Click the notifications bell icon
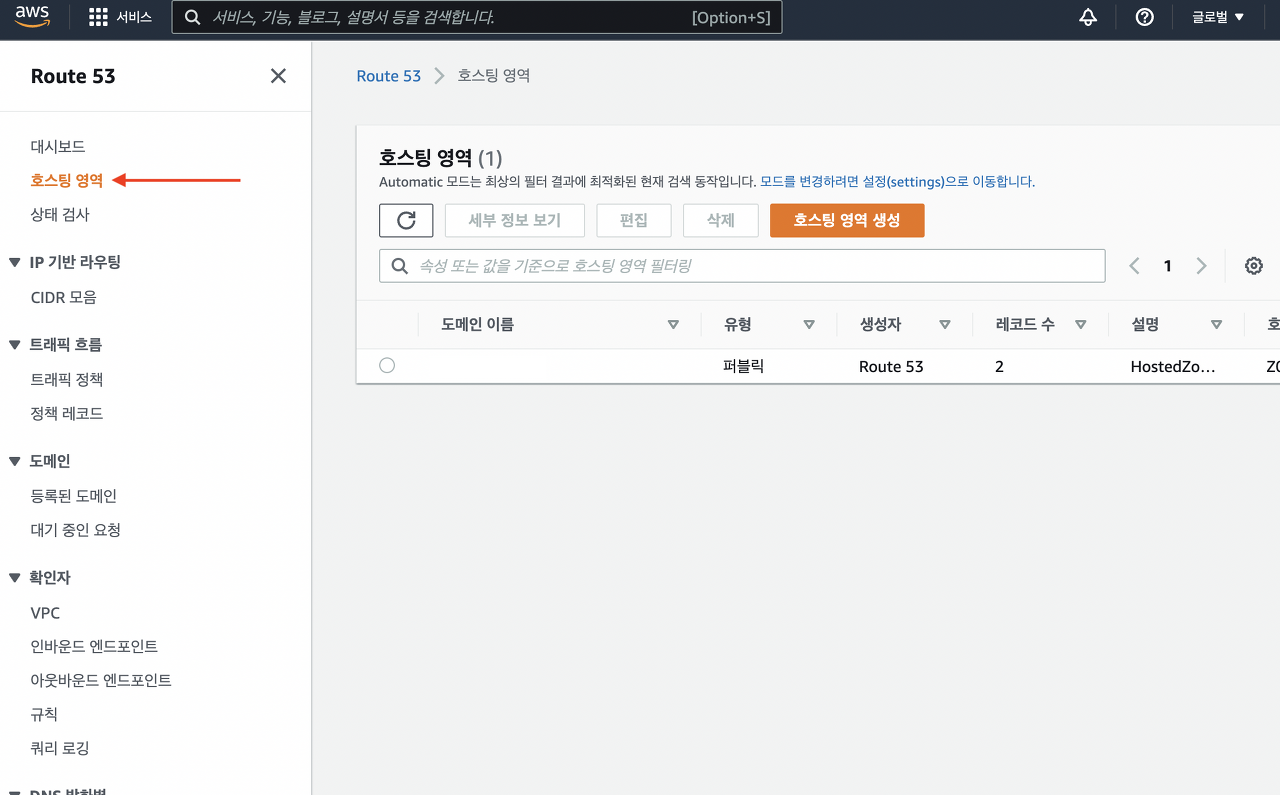 pos(1088,17)
